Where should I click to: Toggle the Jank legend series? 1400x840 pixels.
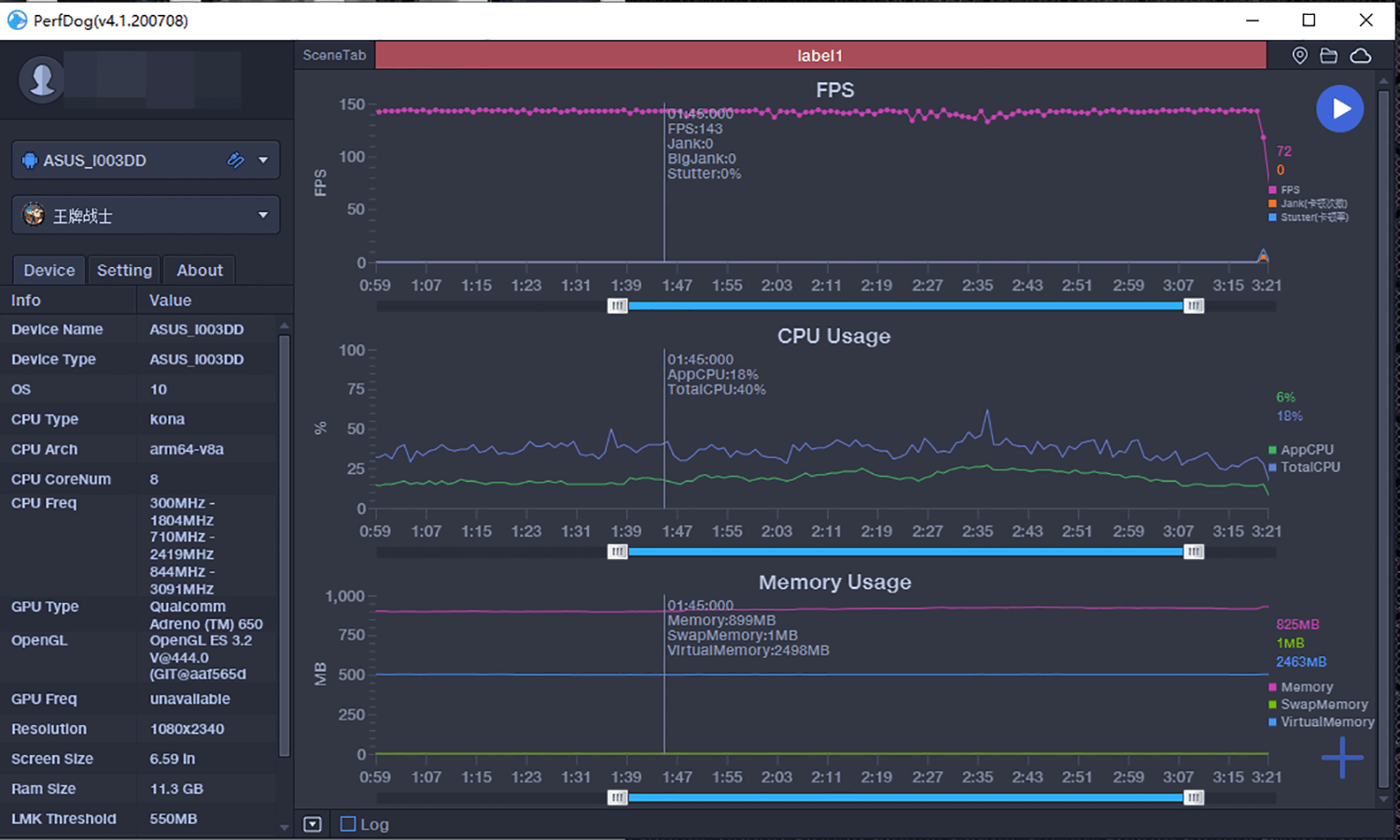[1308, 203]
